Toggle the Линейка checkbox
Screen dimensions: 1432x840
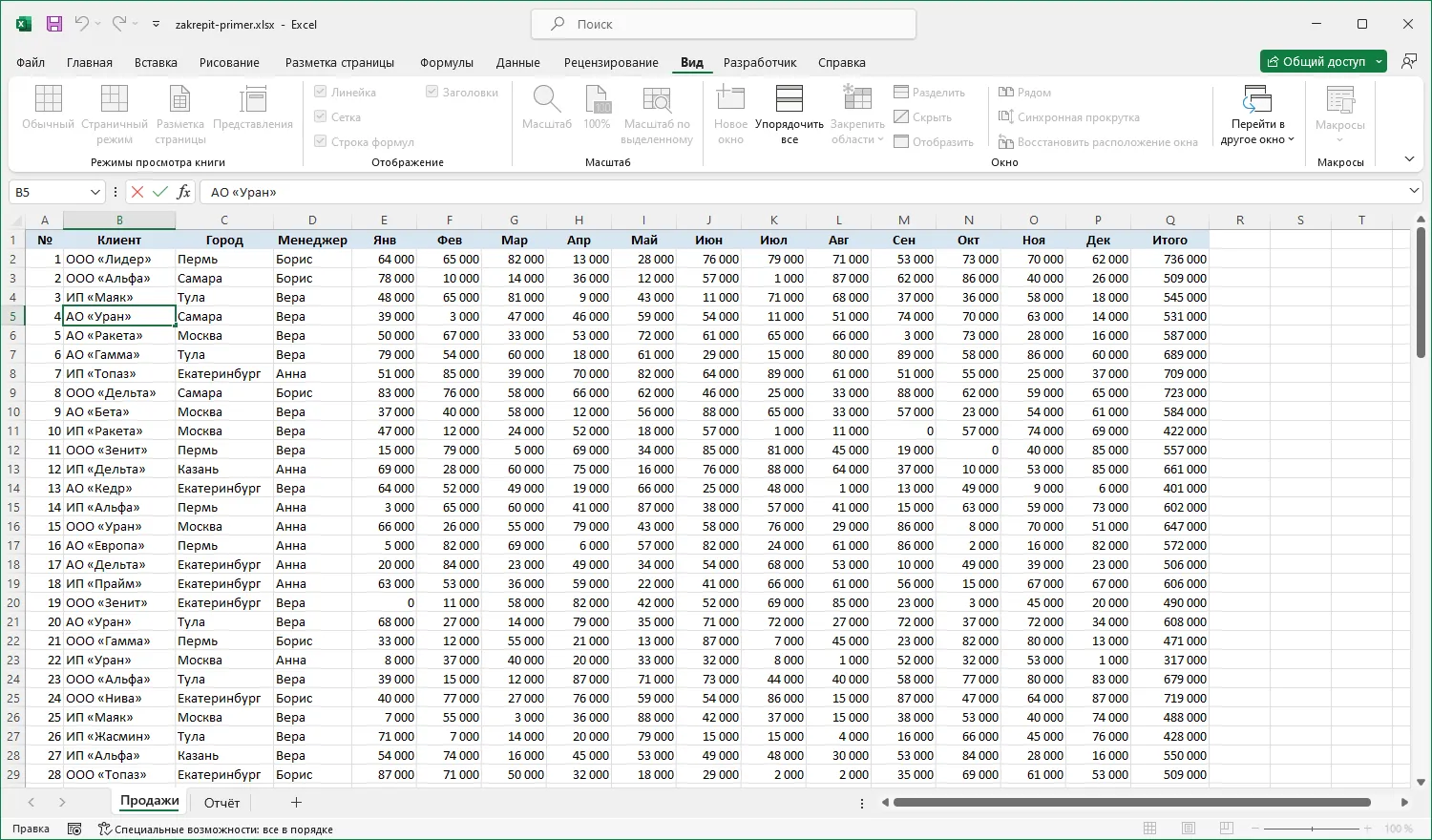coord(321,93)
